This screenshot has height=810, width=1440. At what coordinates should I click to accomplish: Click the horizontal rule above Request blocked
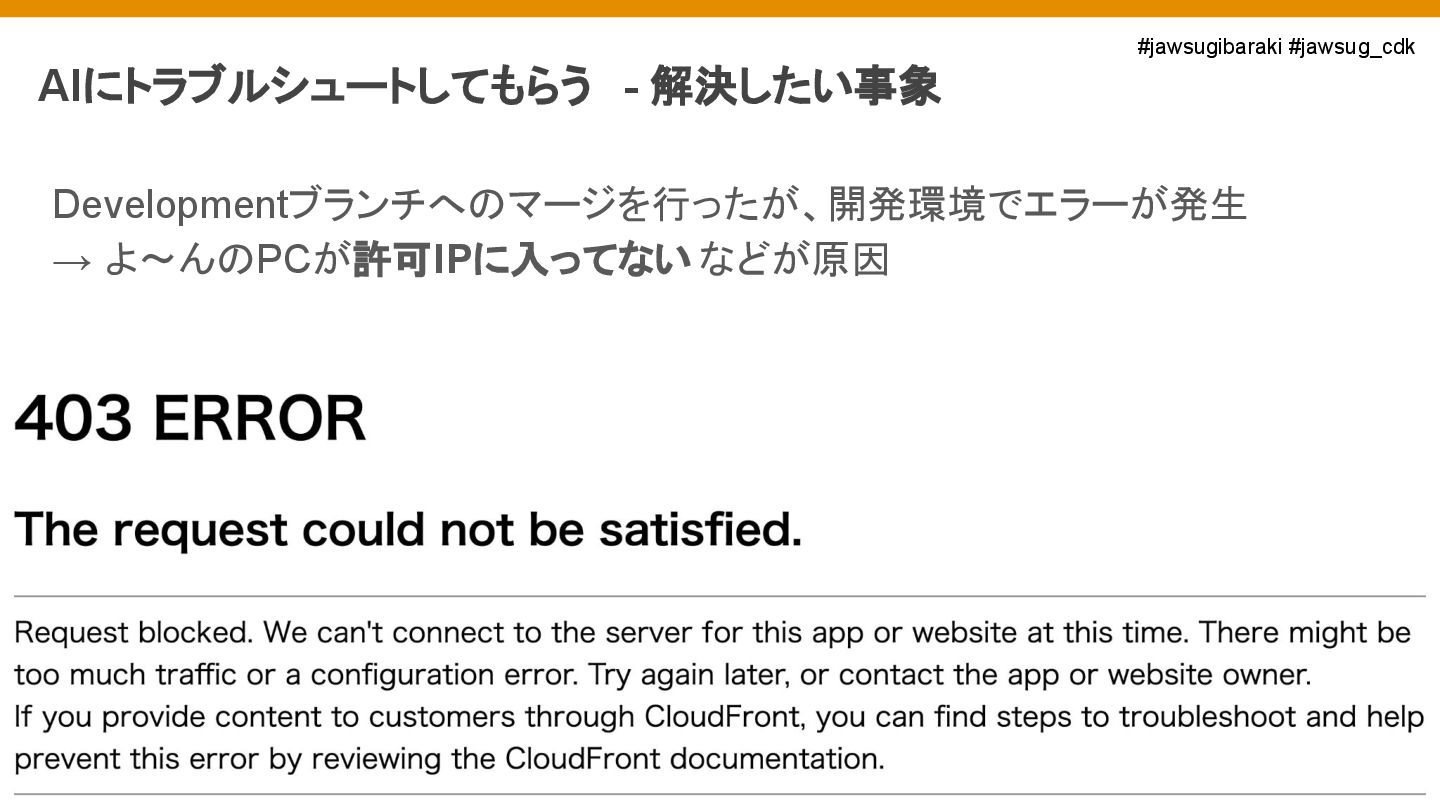click(720, 596)
